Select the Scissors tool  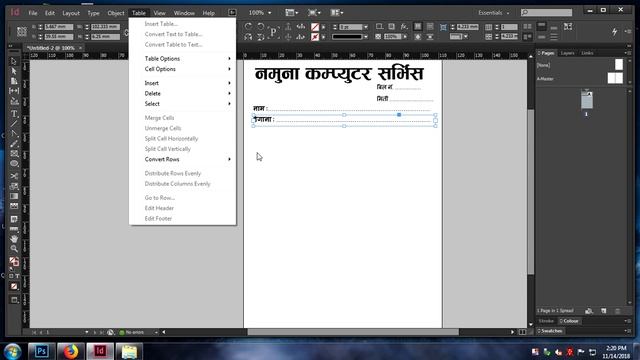click(x=14, y=176)
